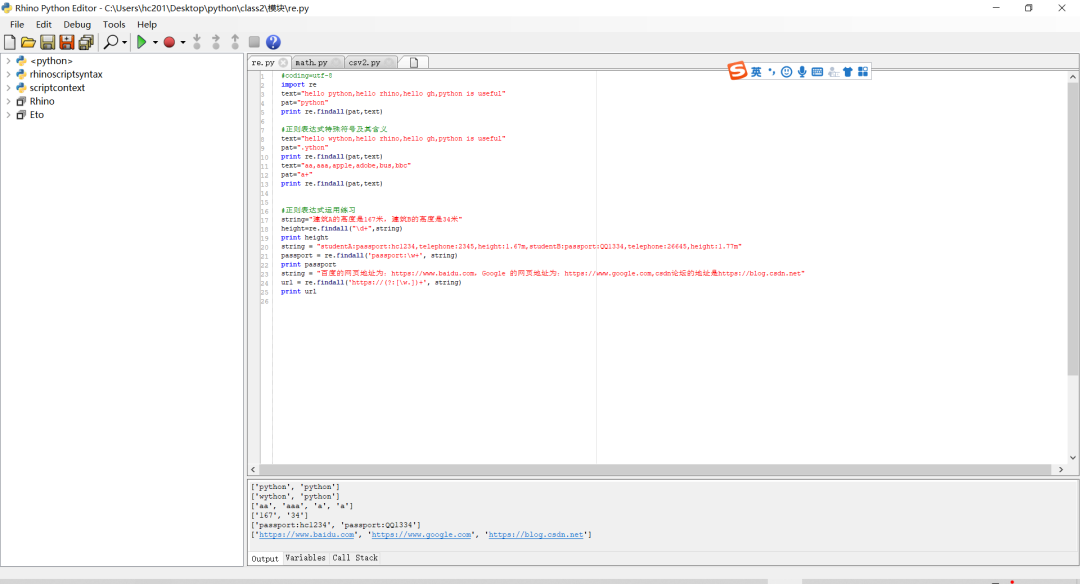Open Sogou skin shirt icon
This screenshot has height=584, width=1080.
tap(848, 72)
